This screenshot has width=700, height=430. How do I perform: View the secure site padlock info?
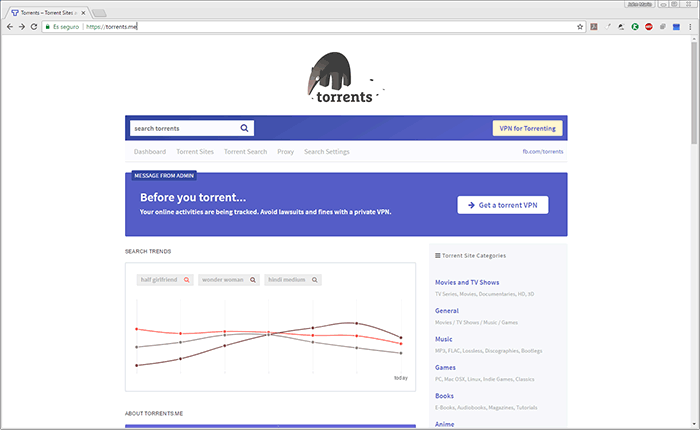pyautogui.click(x=47, y=27)
